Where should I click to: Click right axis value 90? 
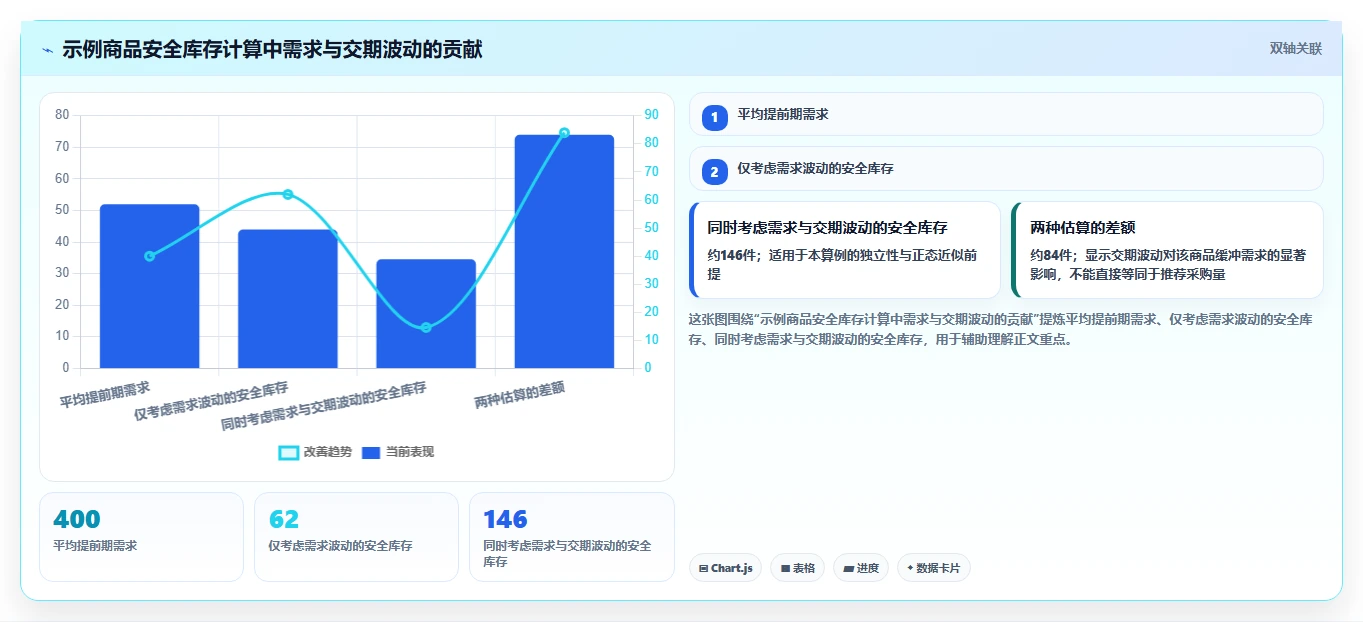coord(651,115)
